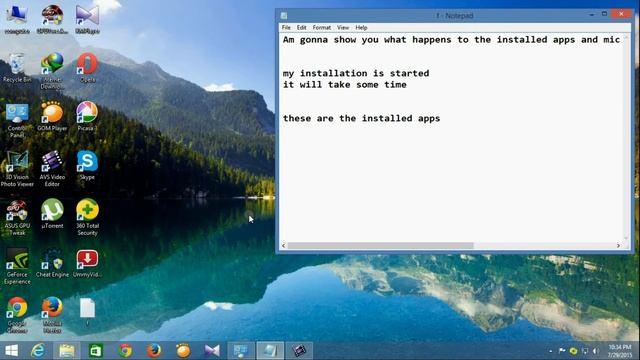640x360 pixels.
Task: Select the ASUS shortcut beside the computer icon
Action: tap(52, 20)
